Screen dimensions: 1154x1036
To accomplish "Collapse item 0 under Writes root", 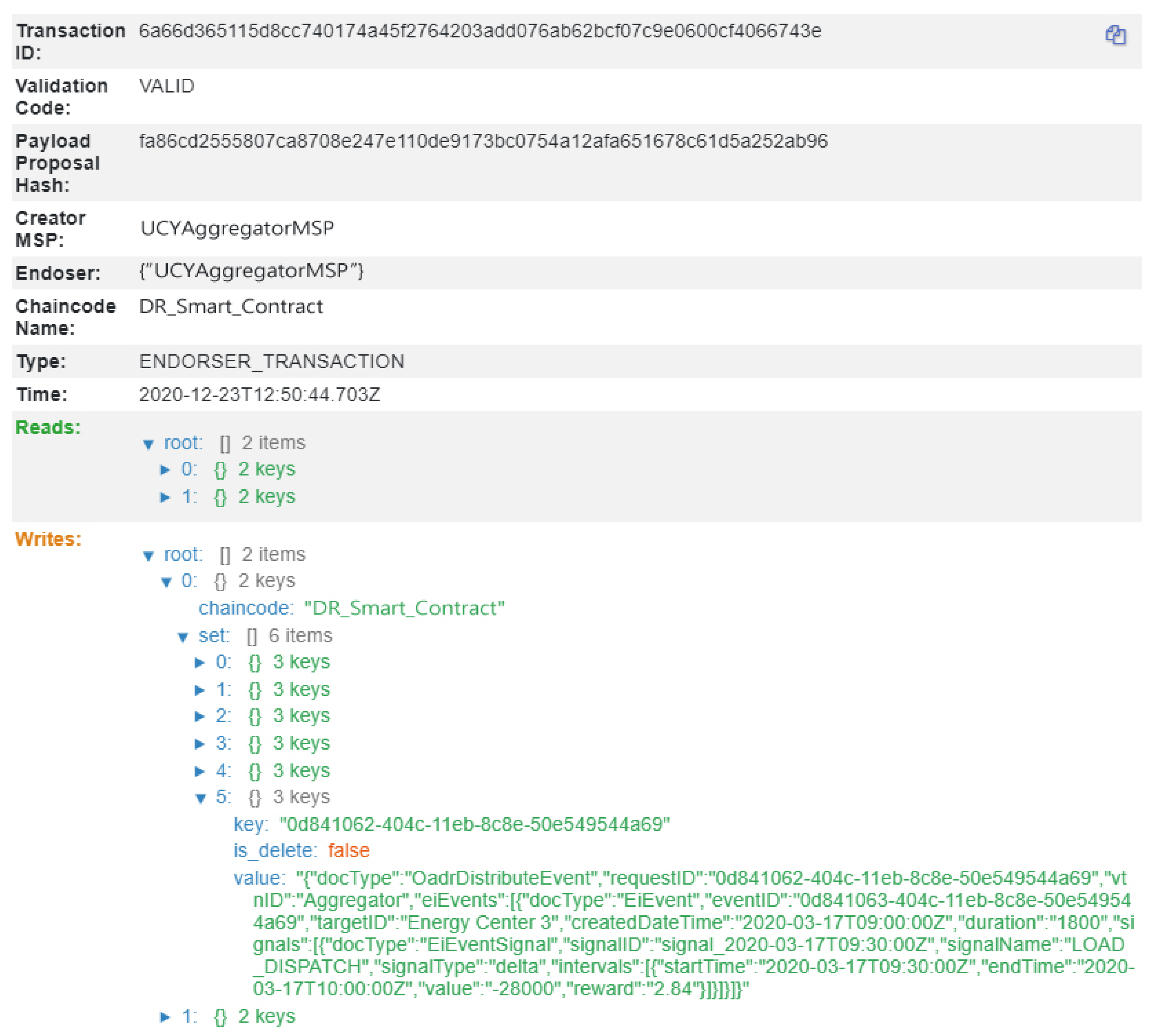I will (x=166, y=582).
